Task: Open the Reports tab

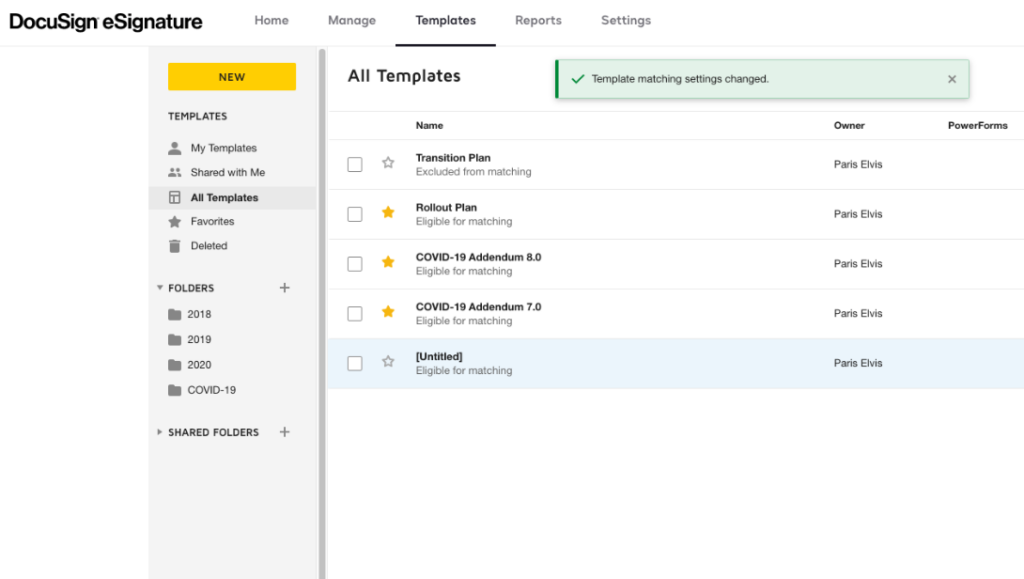Action: coord(538,20)
